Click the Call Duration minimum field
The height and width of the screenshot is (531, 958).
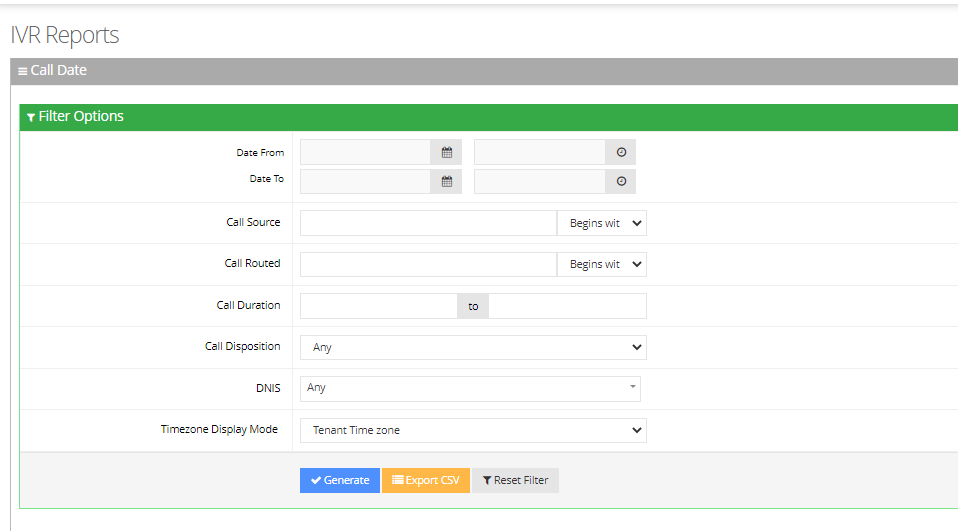pos(379,306)
